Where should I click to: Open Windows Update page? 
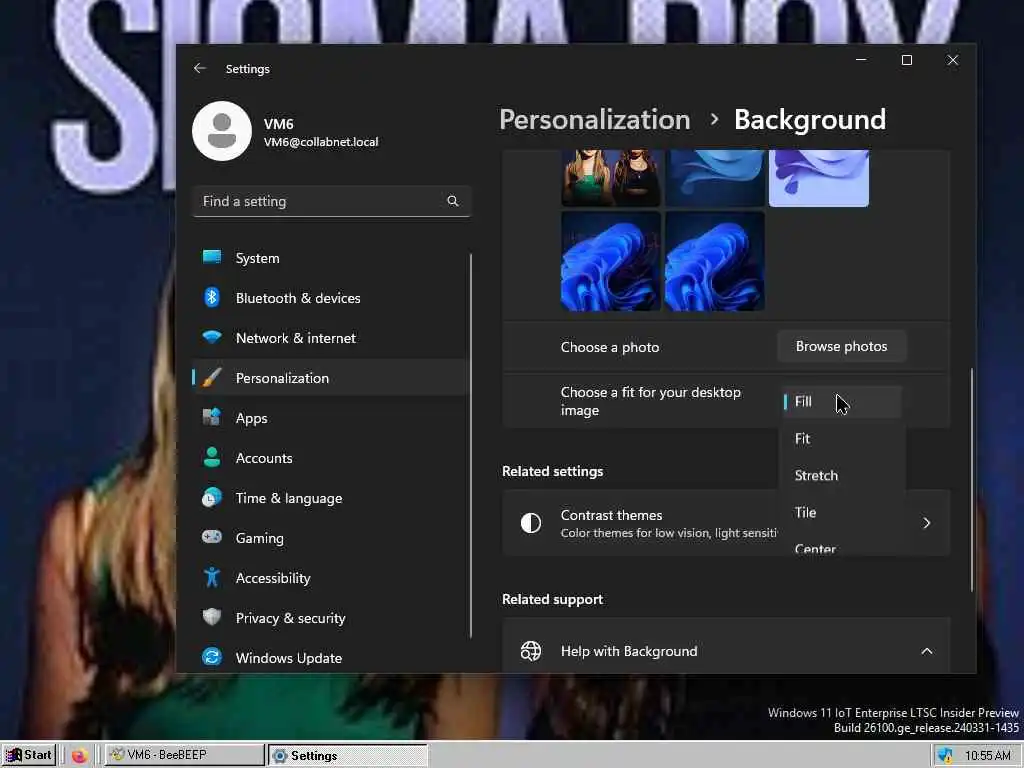point(331,658)
